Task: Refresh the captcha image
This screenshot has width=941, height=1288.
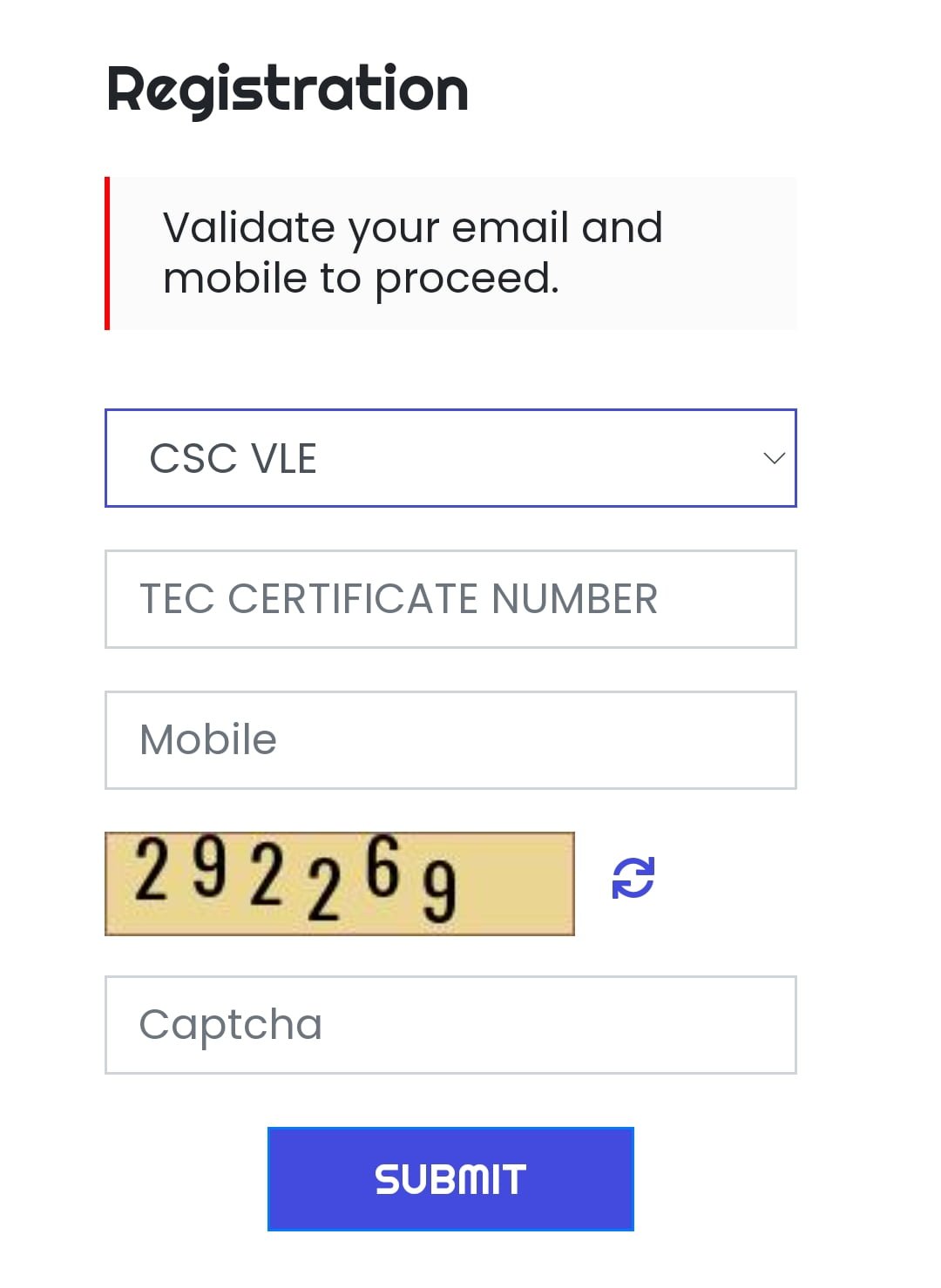Action: (x=633, y=878)
